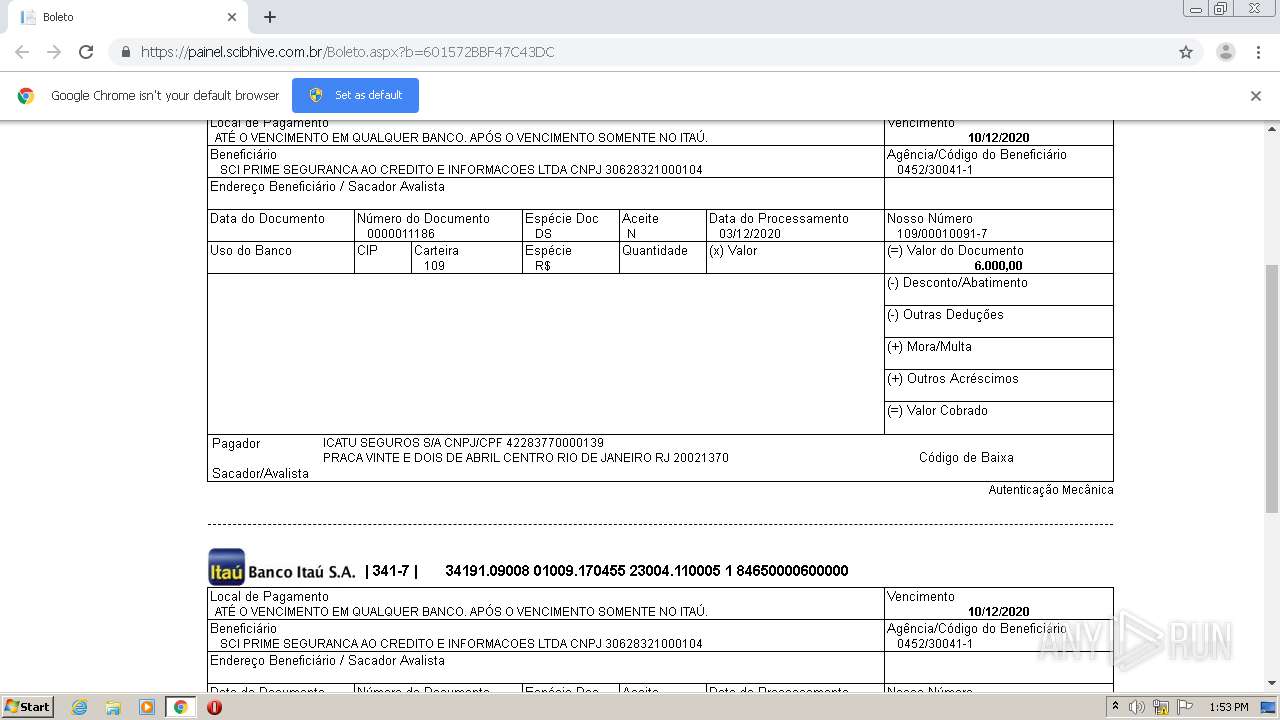This screenshot has height=720, width=1280.
Task: Click the page scrollbar down arrow
Action: click(1272, 683)
